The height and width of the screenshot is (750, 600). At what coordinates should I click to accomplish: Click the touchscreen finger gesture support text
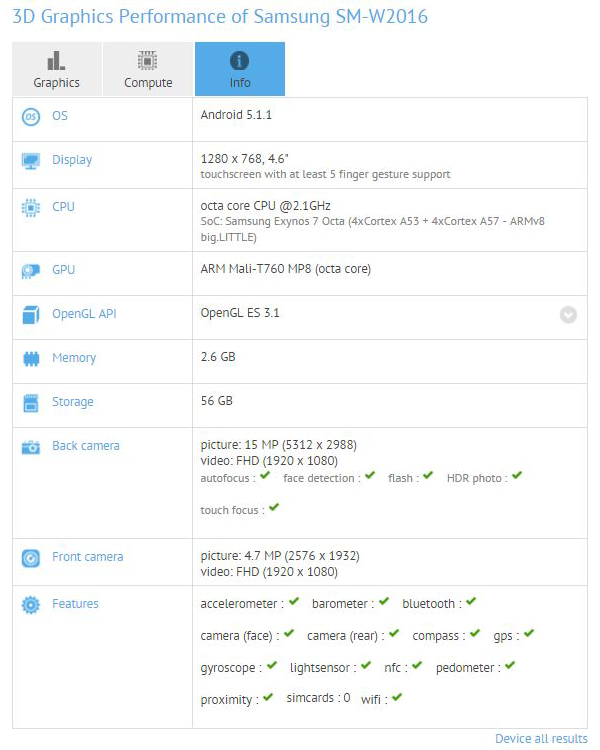coord(325,175)
